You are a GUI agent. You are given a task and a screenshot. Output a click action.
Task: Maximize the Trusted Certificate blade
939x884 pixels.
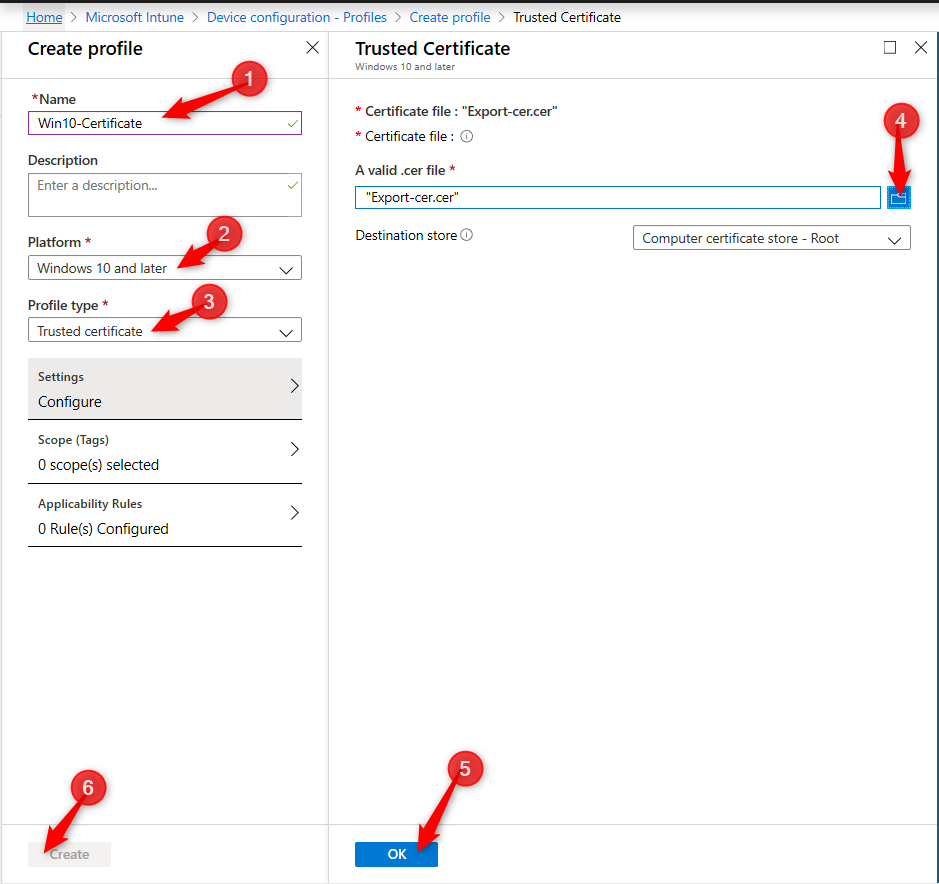890,47
